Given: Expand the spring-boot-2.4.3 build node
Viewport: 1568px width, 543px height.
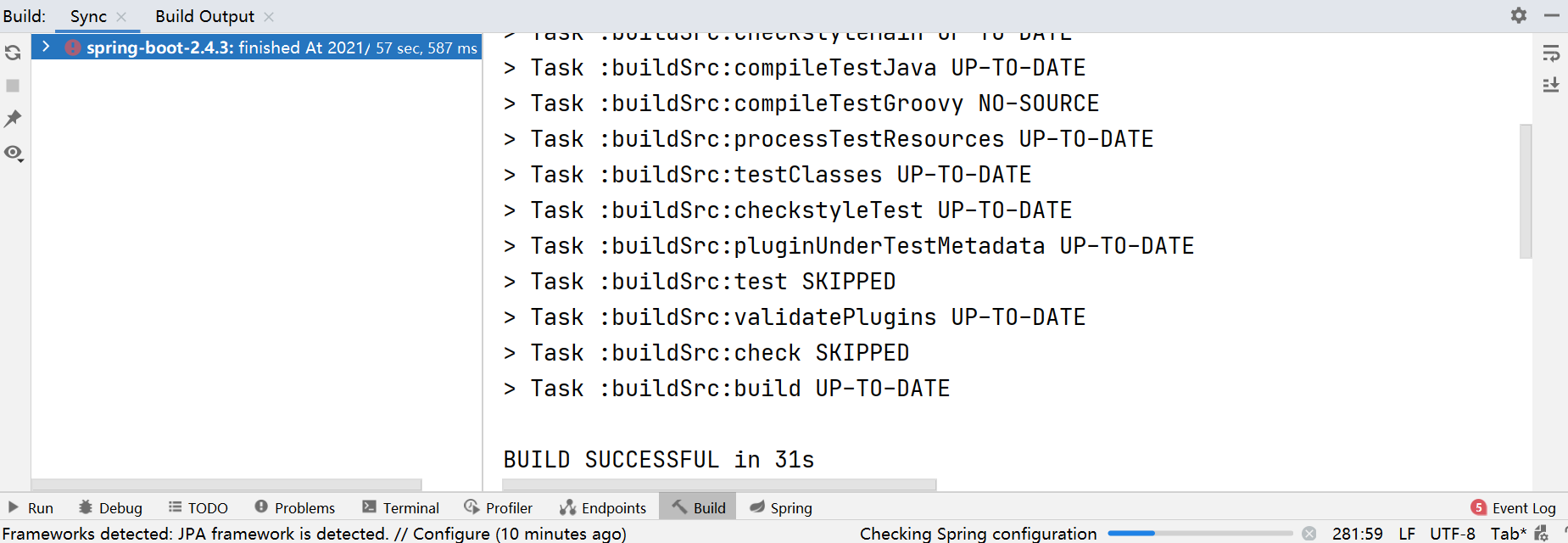Looking at the screenshot, I should [46, 48].
